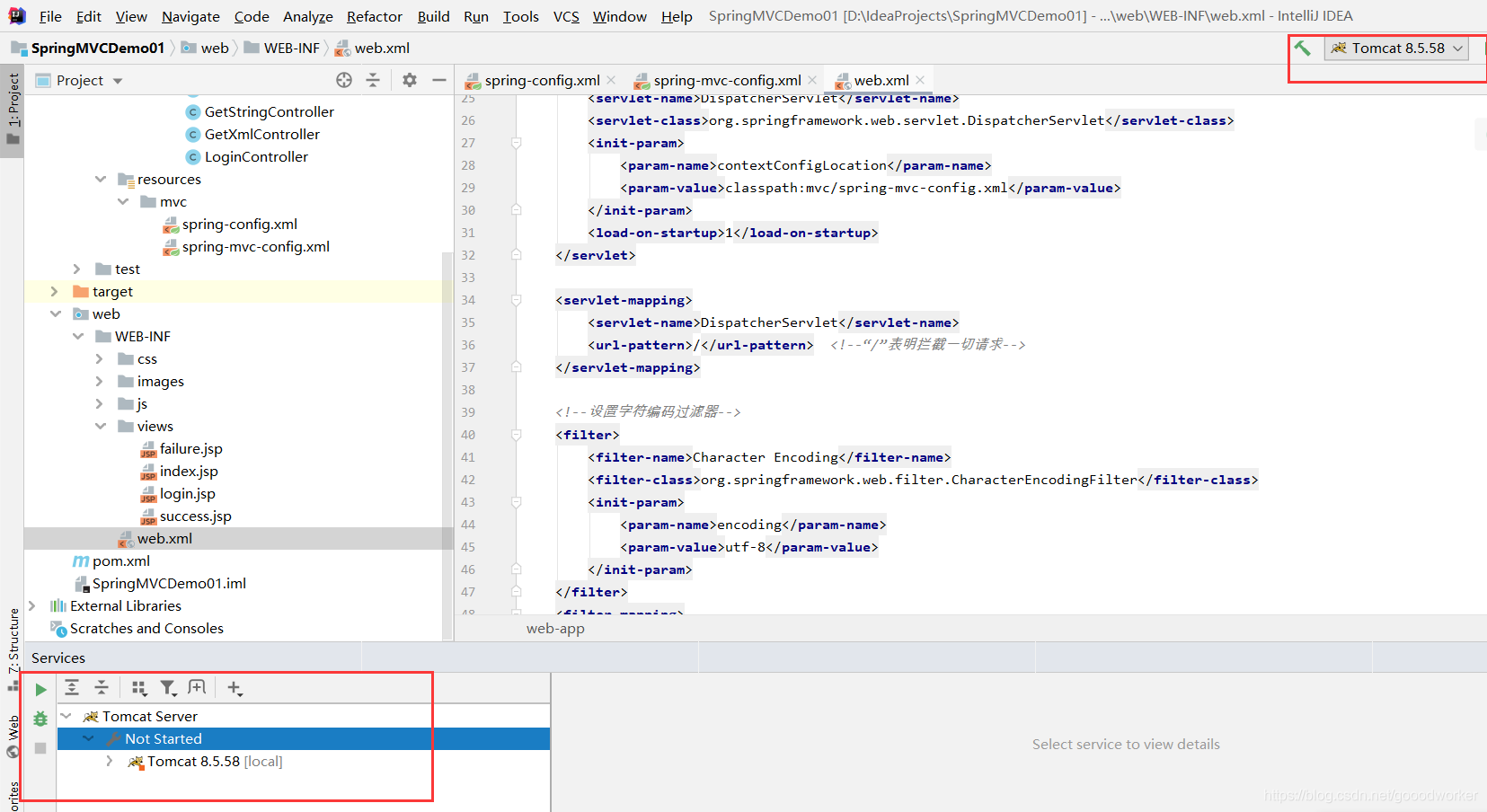Open the Build menu
The height and width of the screenshot is (812, 1487).
pyautogui.click(x=434, y=16)
